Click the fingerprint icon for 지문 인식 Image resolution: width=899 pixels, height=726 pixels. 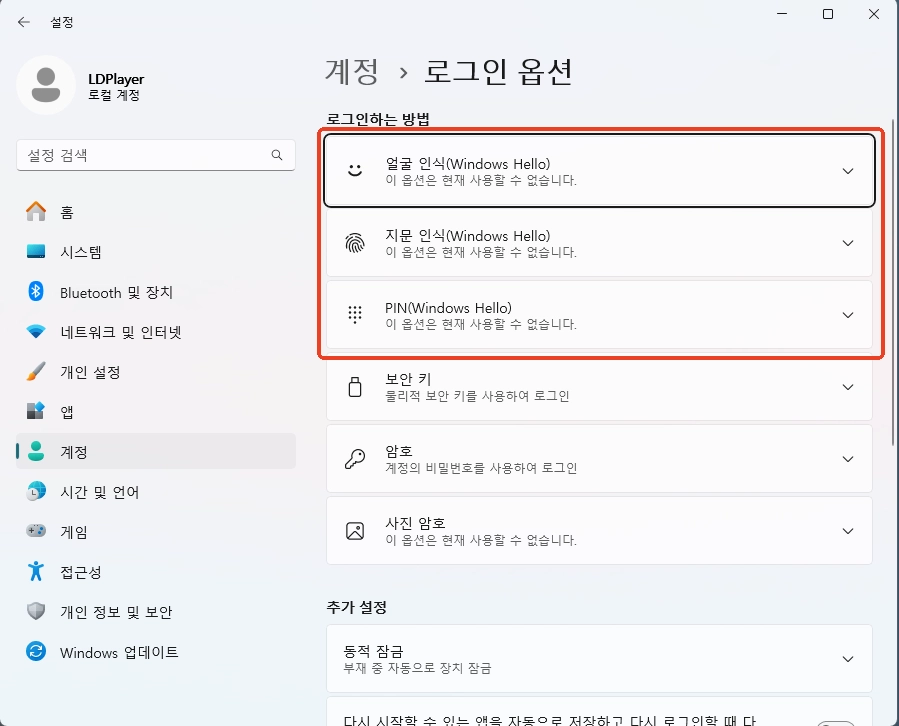pos(355,243)
